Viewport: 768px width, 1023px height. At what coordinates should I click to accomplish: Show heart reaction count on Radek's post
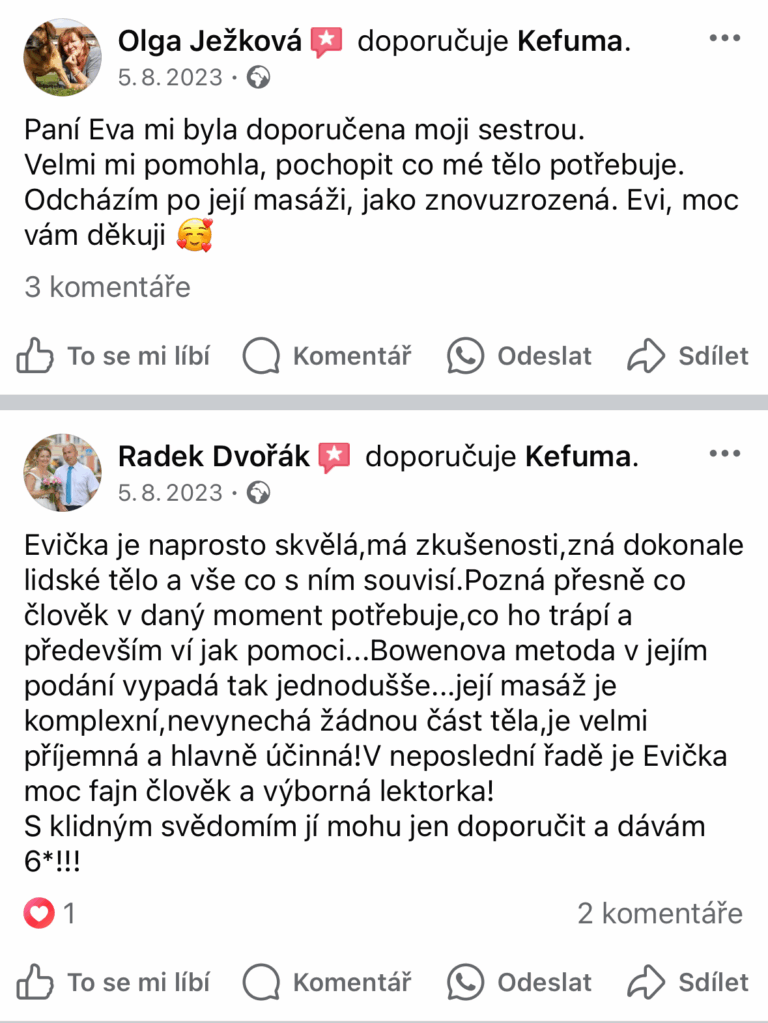pos(49,913)
